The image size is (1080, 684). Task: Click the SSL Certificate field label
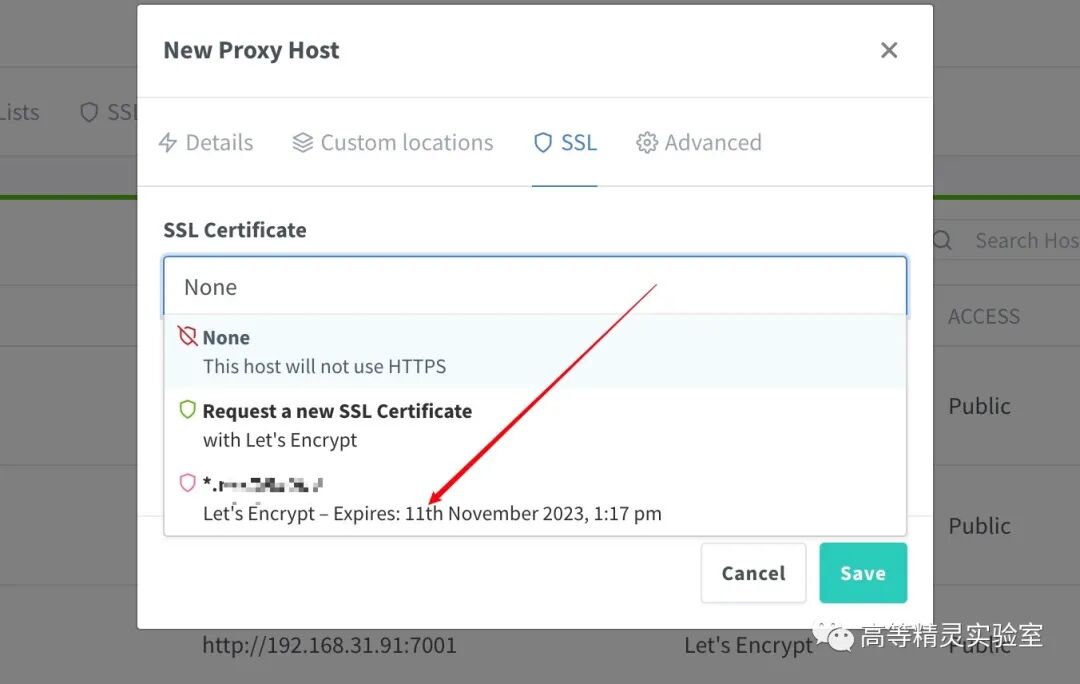point(235,230)
